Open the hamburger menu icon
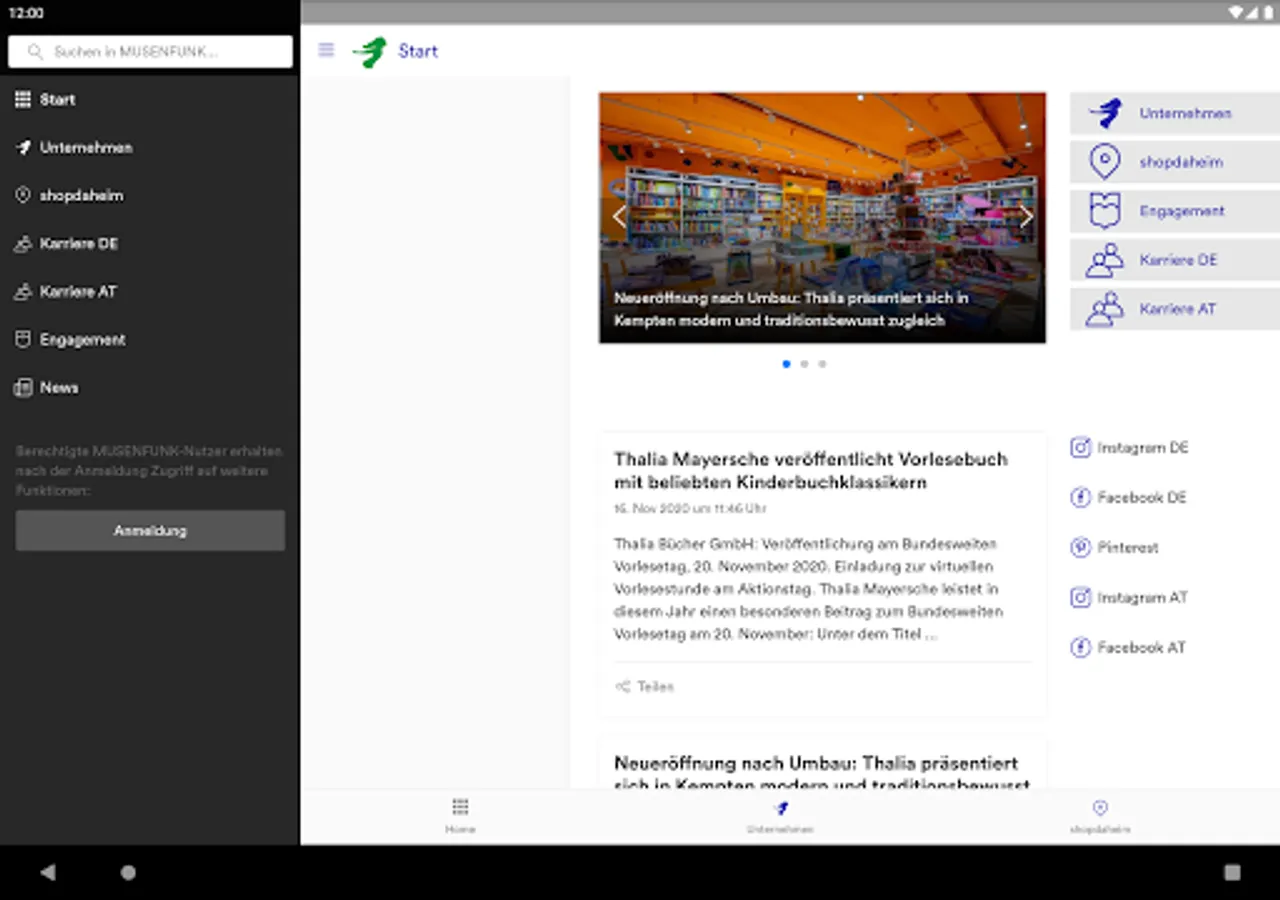This screenshot has width=1280, height=900. tap(326, 50)
